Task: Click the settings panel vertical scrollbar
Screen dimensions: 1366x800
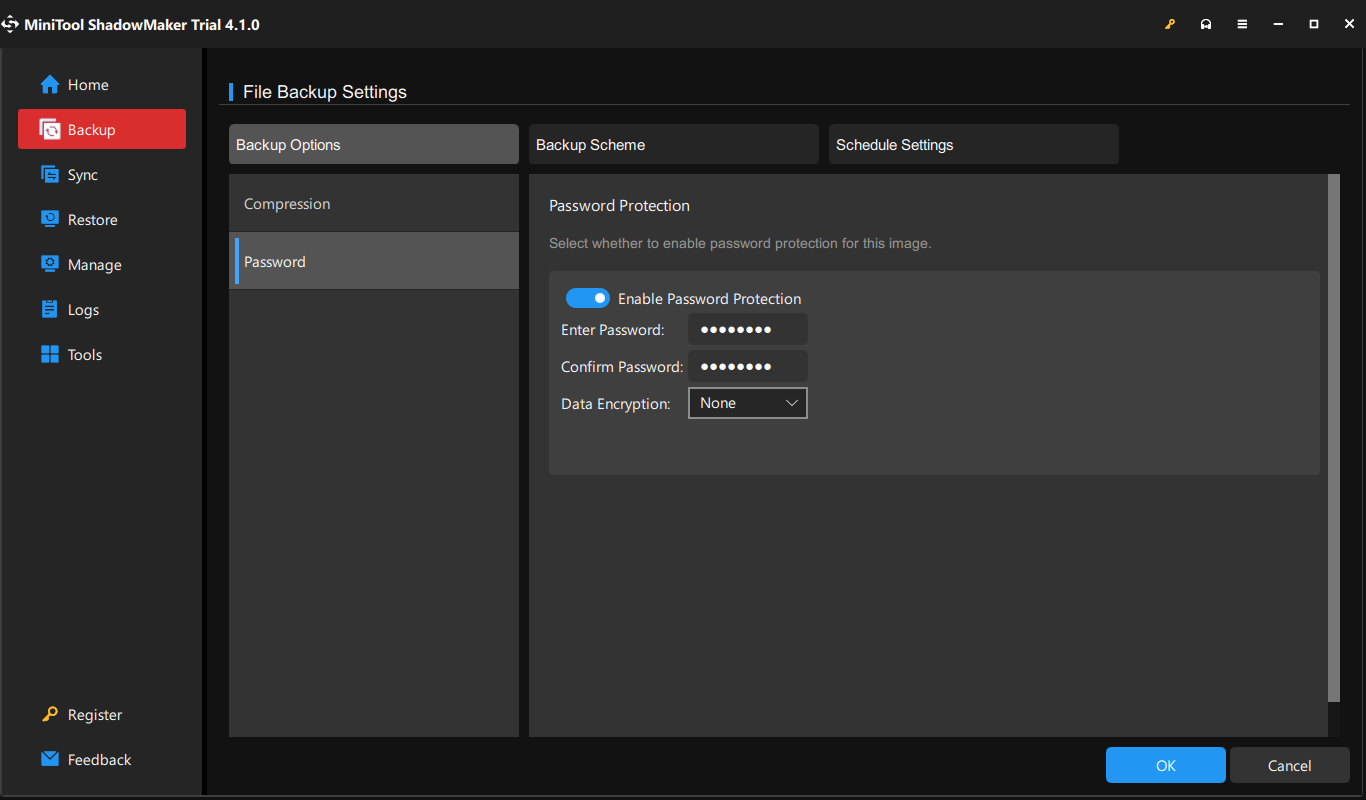Action: point(1334,438)
